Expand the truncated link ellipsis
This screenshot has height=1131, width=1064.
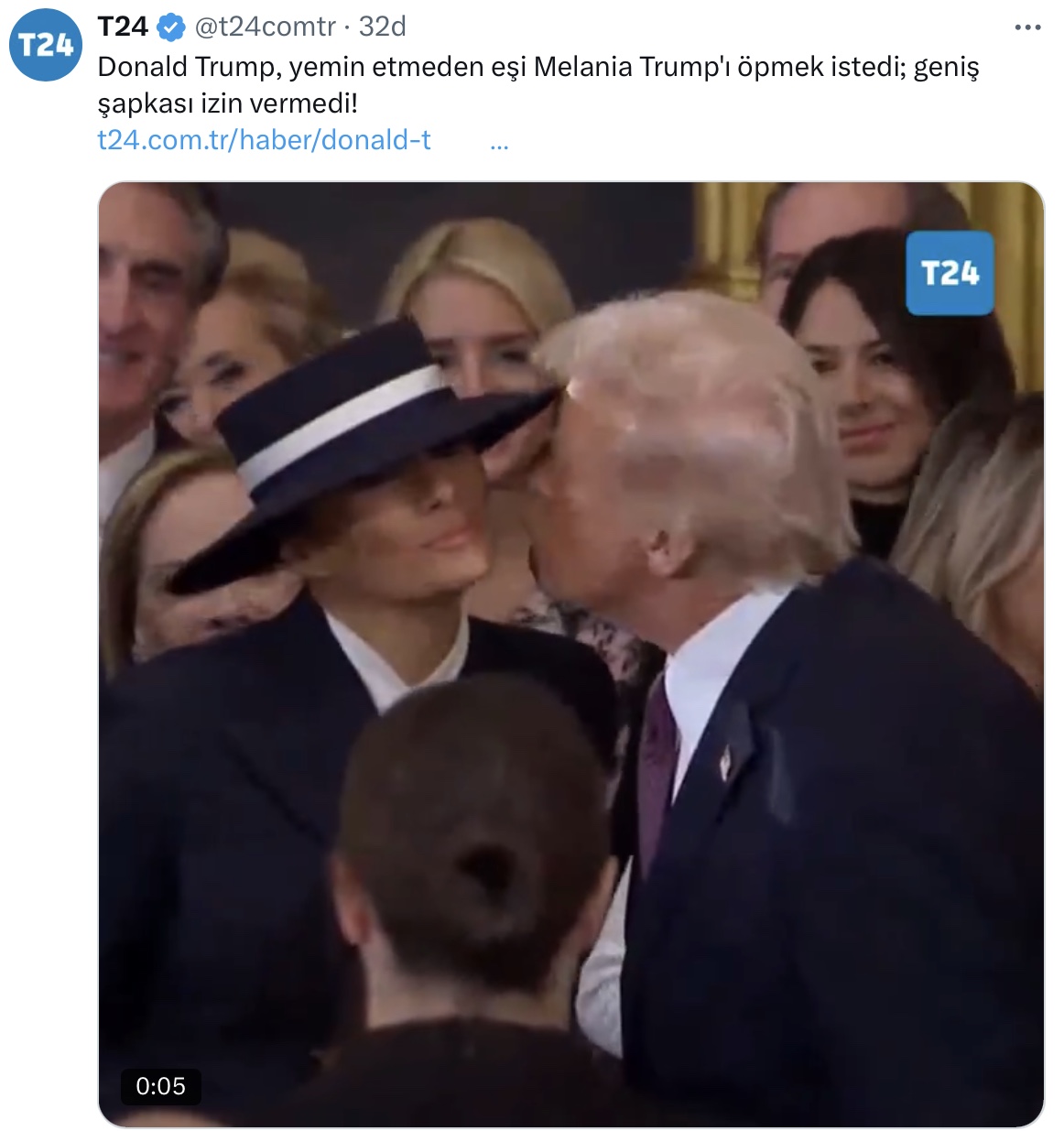[499, 141]
